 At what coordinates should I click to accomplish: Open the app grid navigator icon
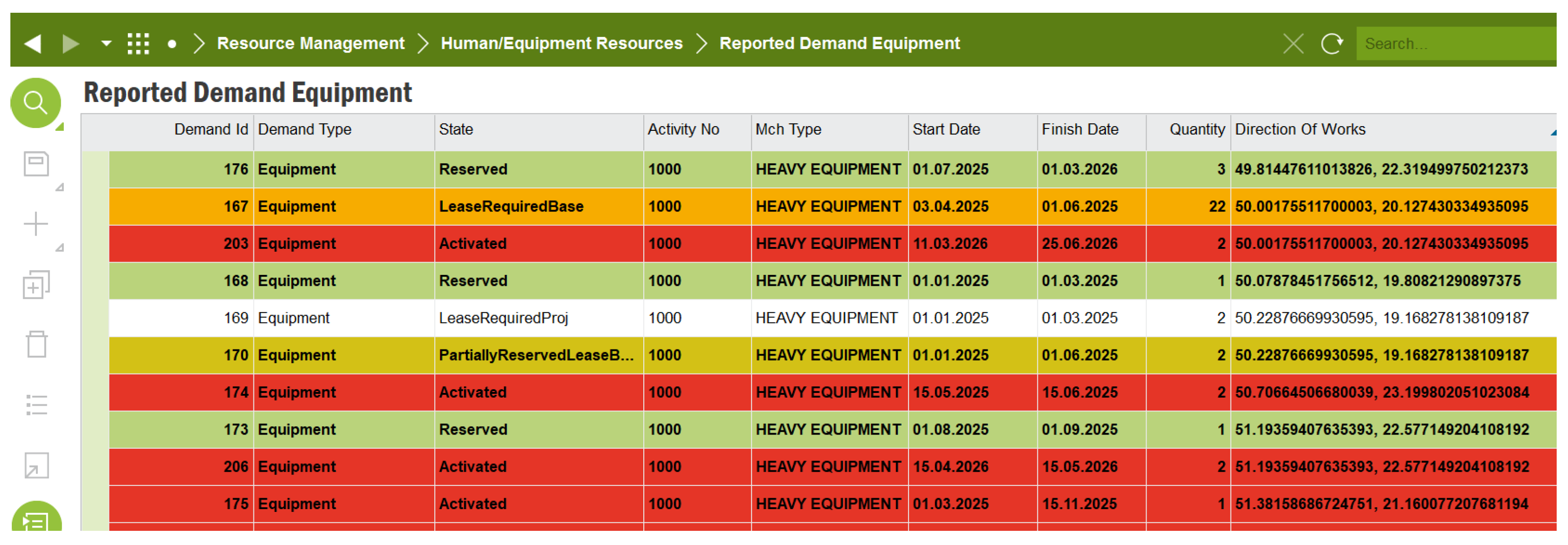click(x=138, y=43)
